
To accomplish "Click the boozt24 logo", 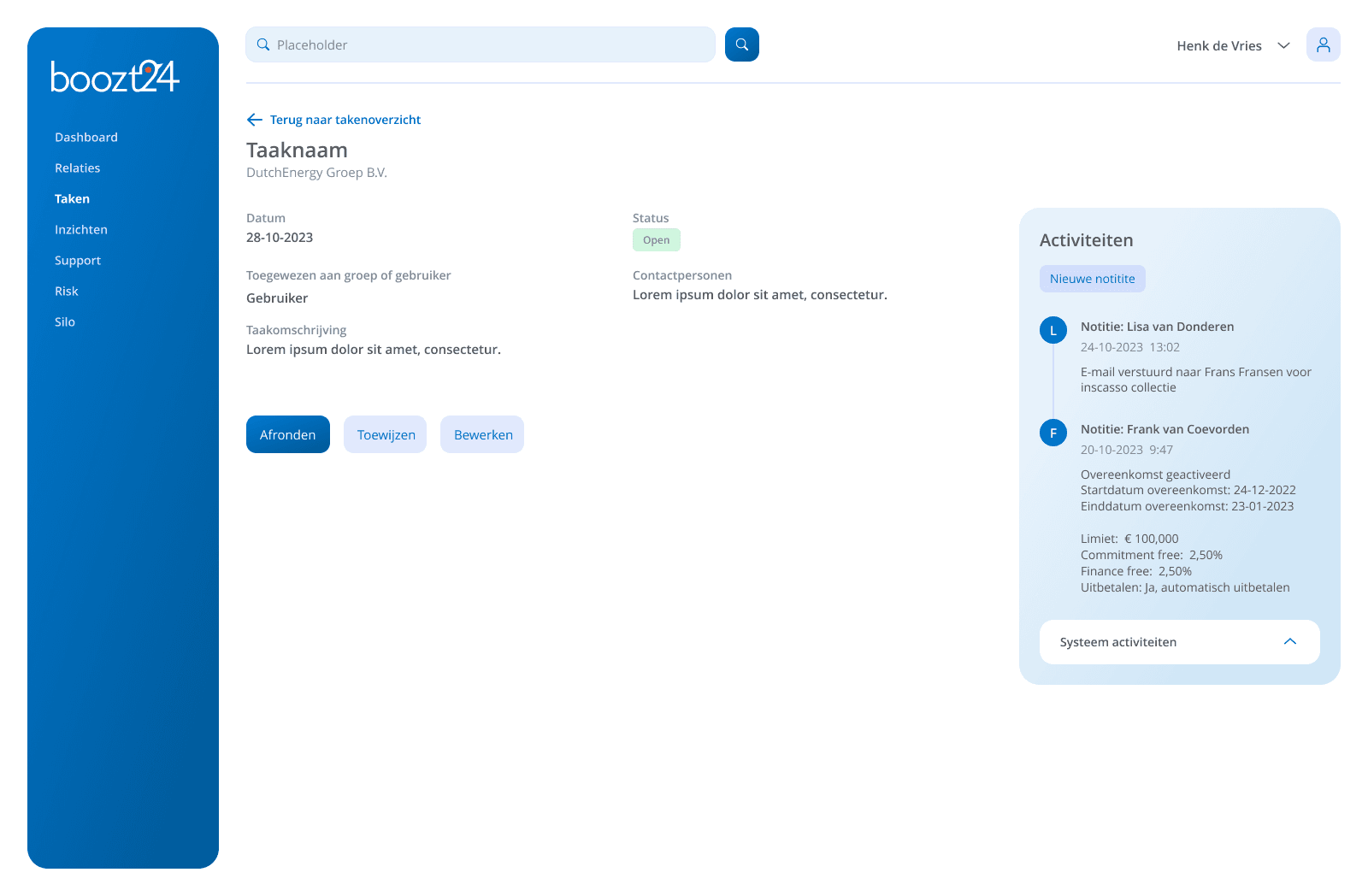I will click(114, 77).
